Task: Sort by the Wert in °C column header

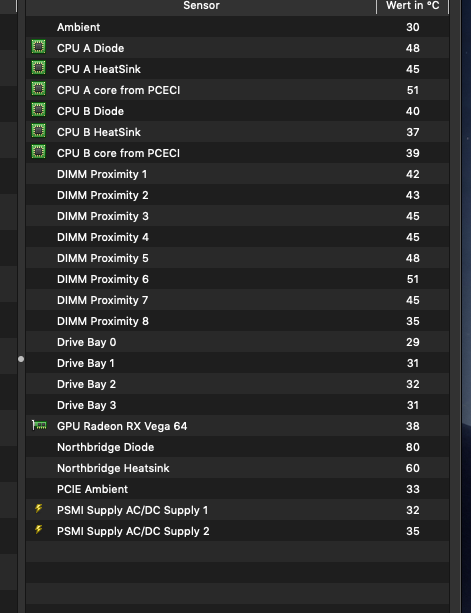Action: coord(413,6)
